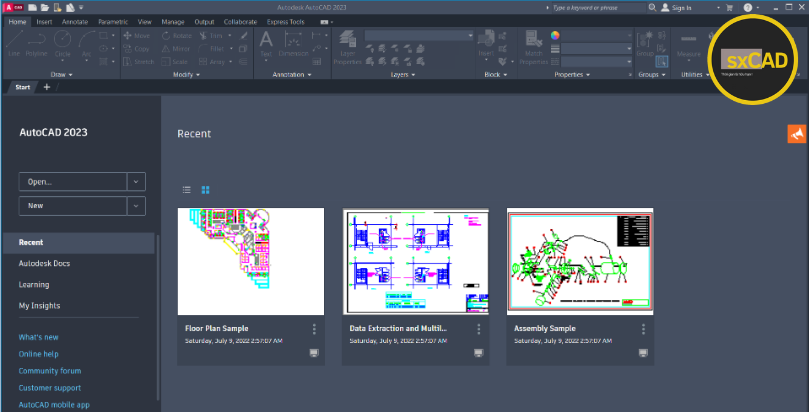Click the Help question mark icon
Image resolution: width=809 pixels, height=412 pixels.
(748, 7)
